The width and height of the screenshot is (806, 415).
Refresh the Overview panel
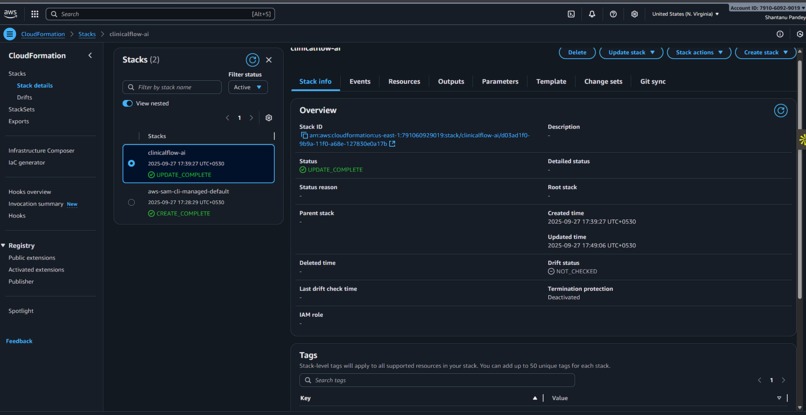click(x=781, y=111)
